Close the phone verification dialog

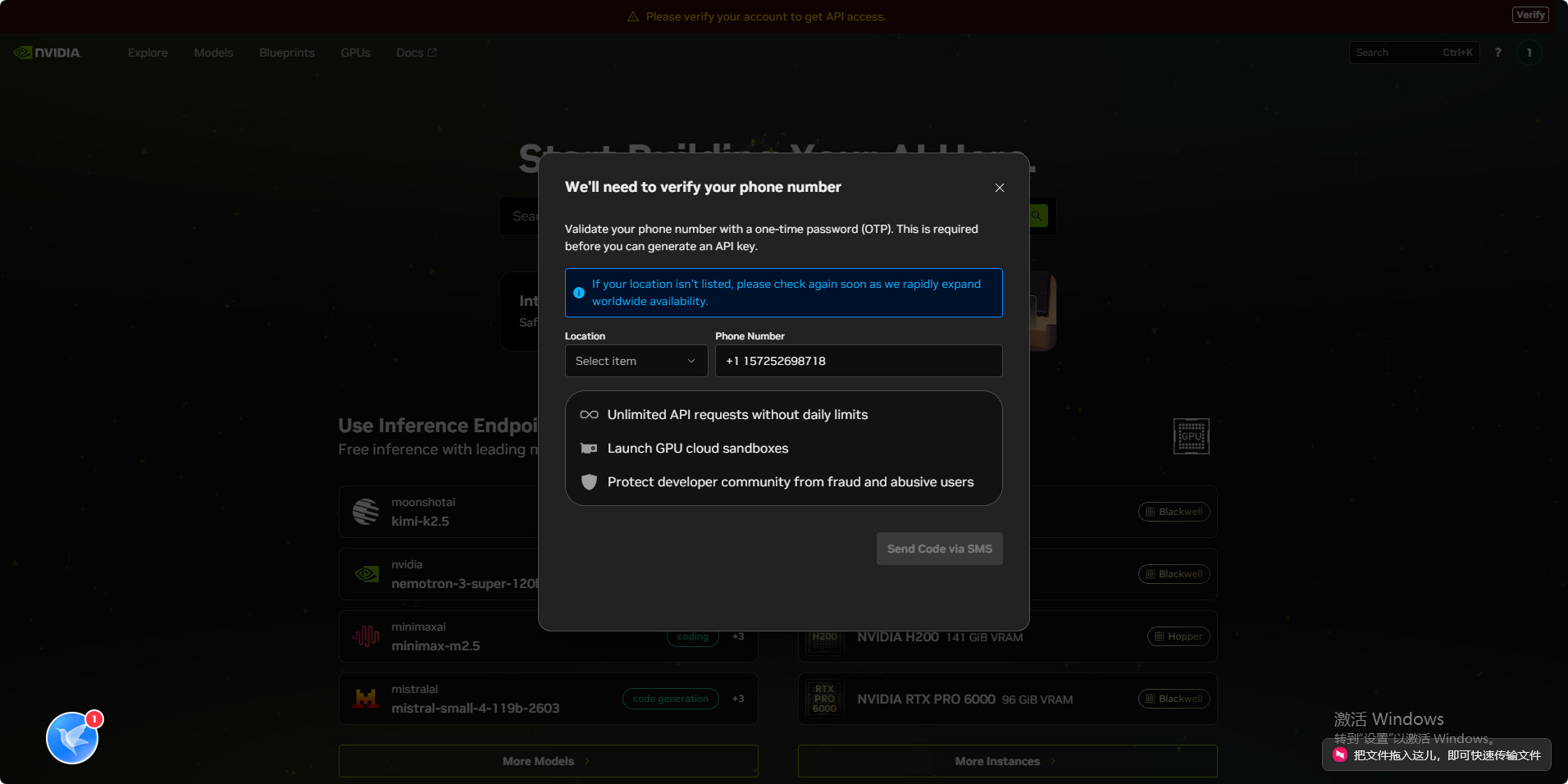(999, 188)
